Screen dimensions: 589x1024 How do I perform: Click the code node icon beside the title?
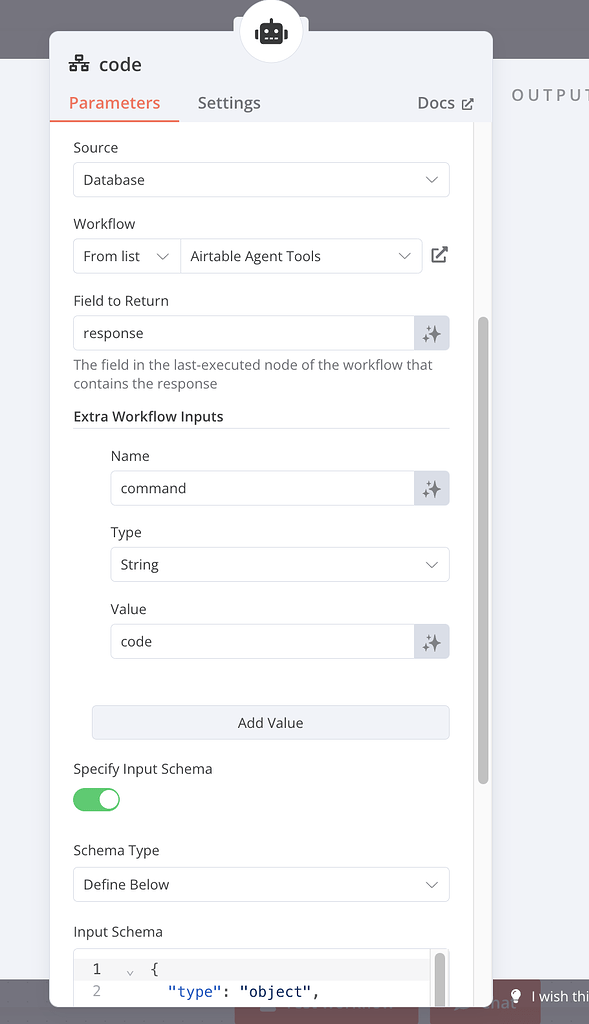[x=81, y=64]
